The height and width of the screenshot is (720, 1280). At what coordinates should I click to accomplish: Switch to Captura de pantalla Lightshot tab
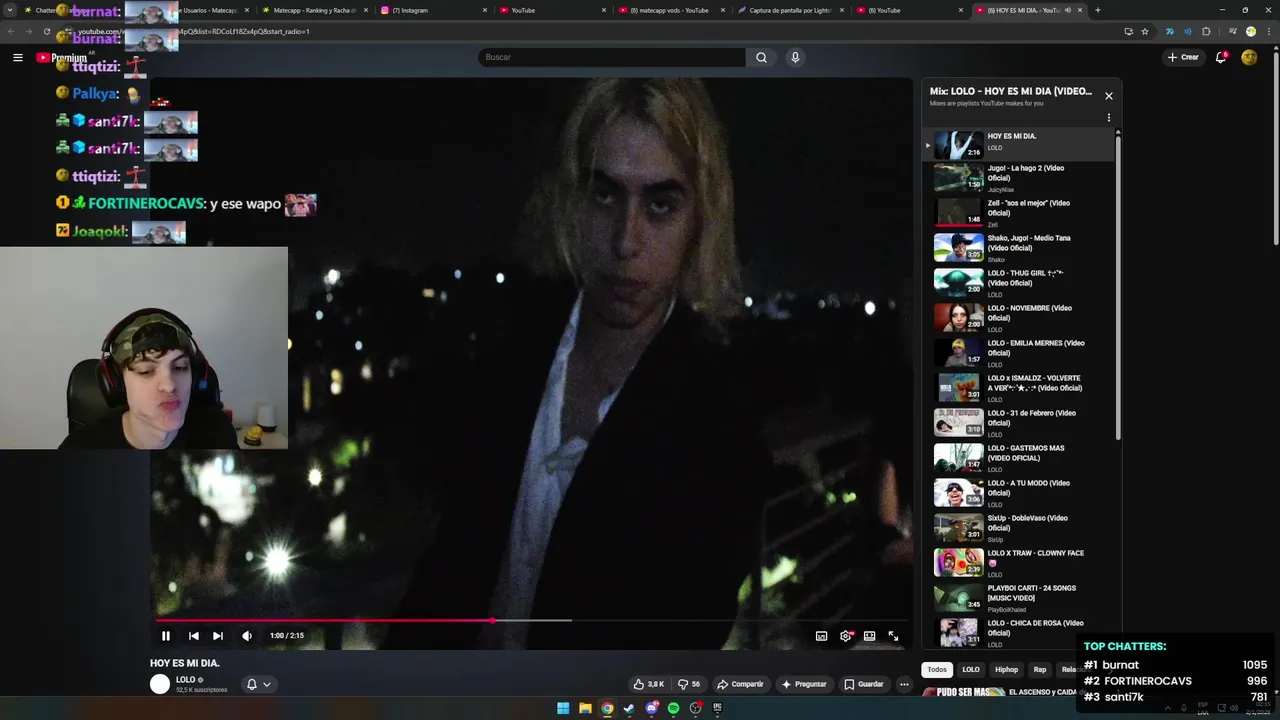click(x=790, y=10)
